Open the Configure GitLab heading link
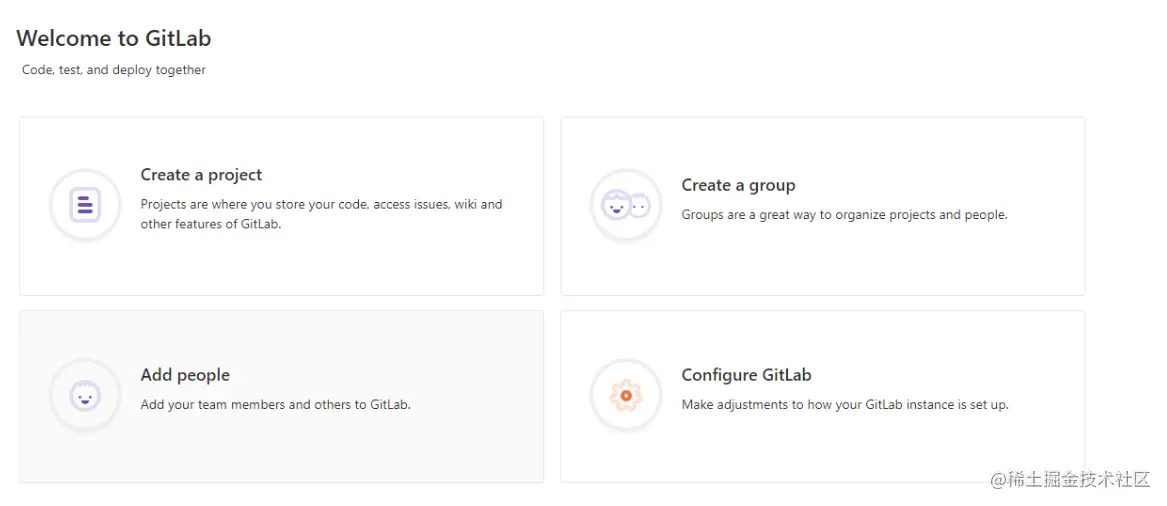 click(x=746, y=375)
